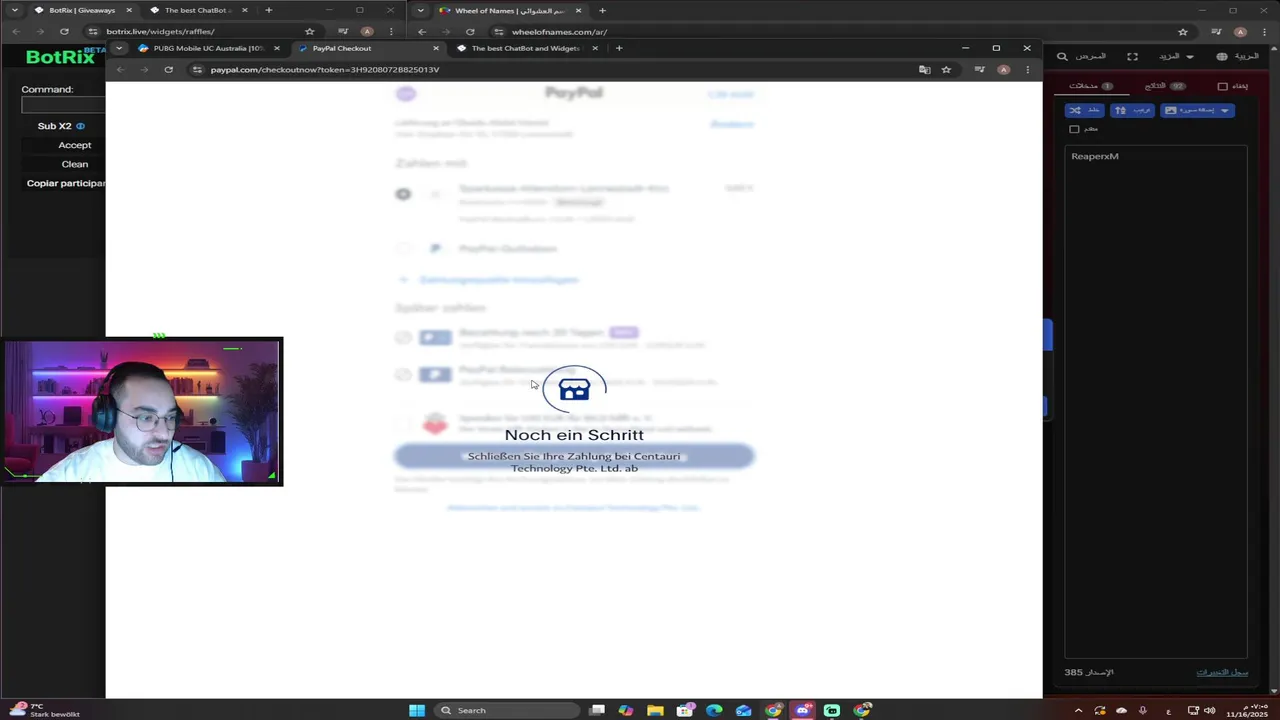Open Discord from the taskbar
This screenshot has height=720, width=1280.
click(803, 710)
